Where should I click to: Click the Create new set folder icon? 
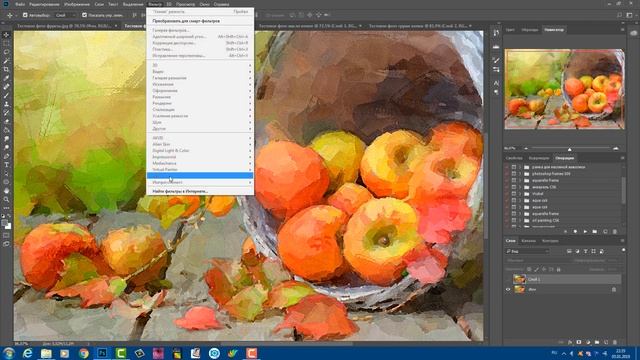tap(595, 231)
